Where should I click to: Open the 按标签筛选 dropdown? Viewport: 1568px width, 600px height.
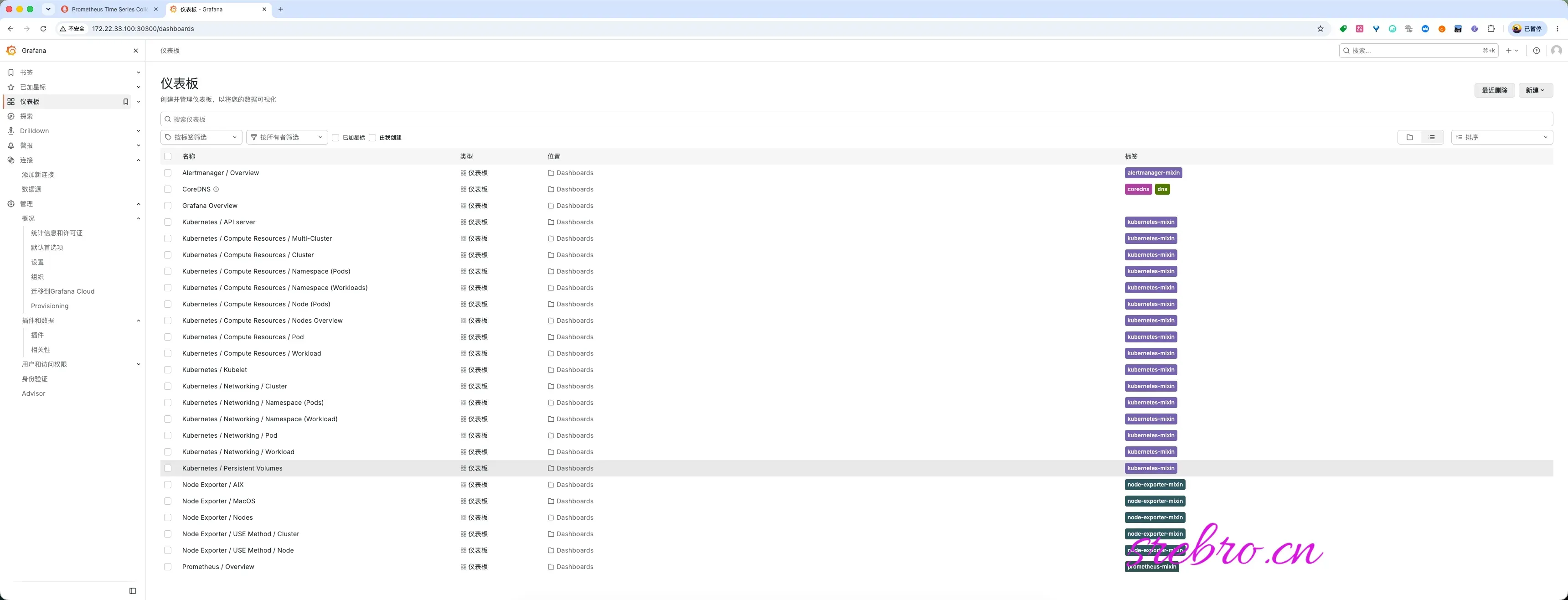click(x=201, y=138)
